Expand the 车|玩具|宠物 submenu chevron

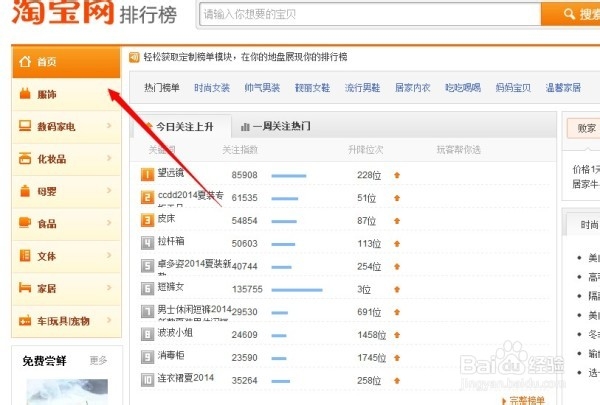[x=109, y=320]
